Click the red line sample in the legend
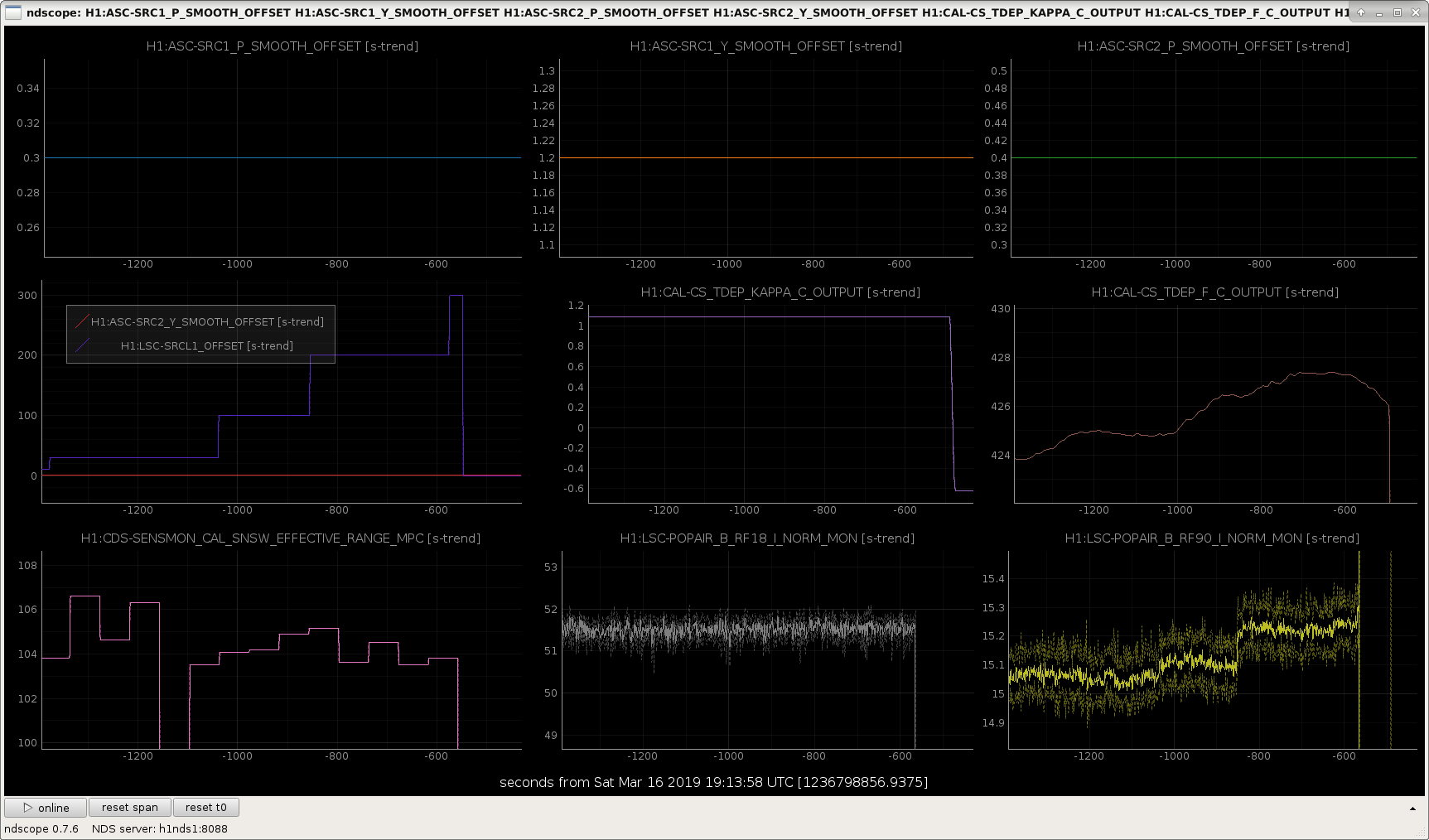Viewport: 1429px width, 840px height. (81, 322)
